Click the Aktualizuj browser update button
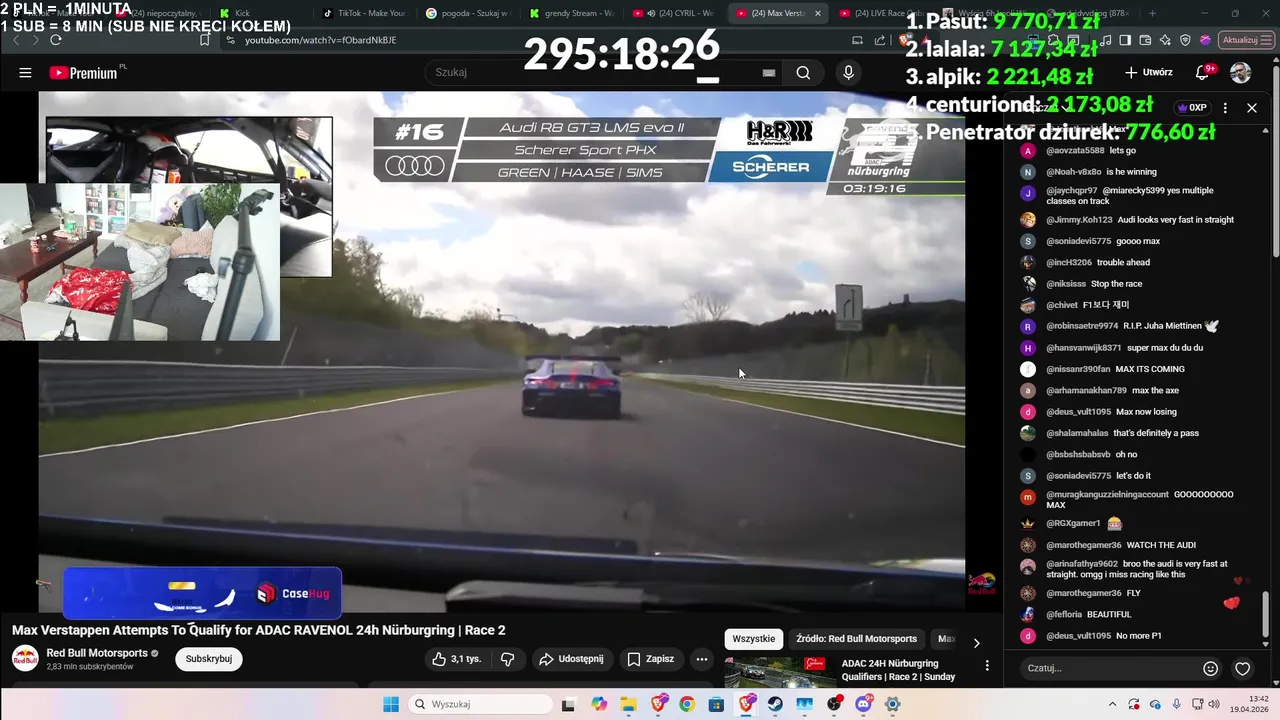Viewport: 1280px width, 720px height. pyautogui.click(x=1240, y=40)
